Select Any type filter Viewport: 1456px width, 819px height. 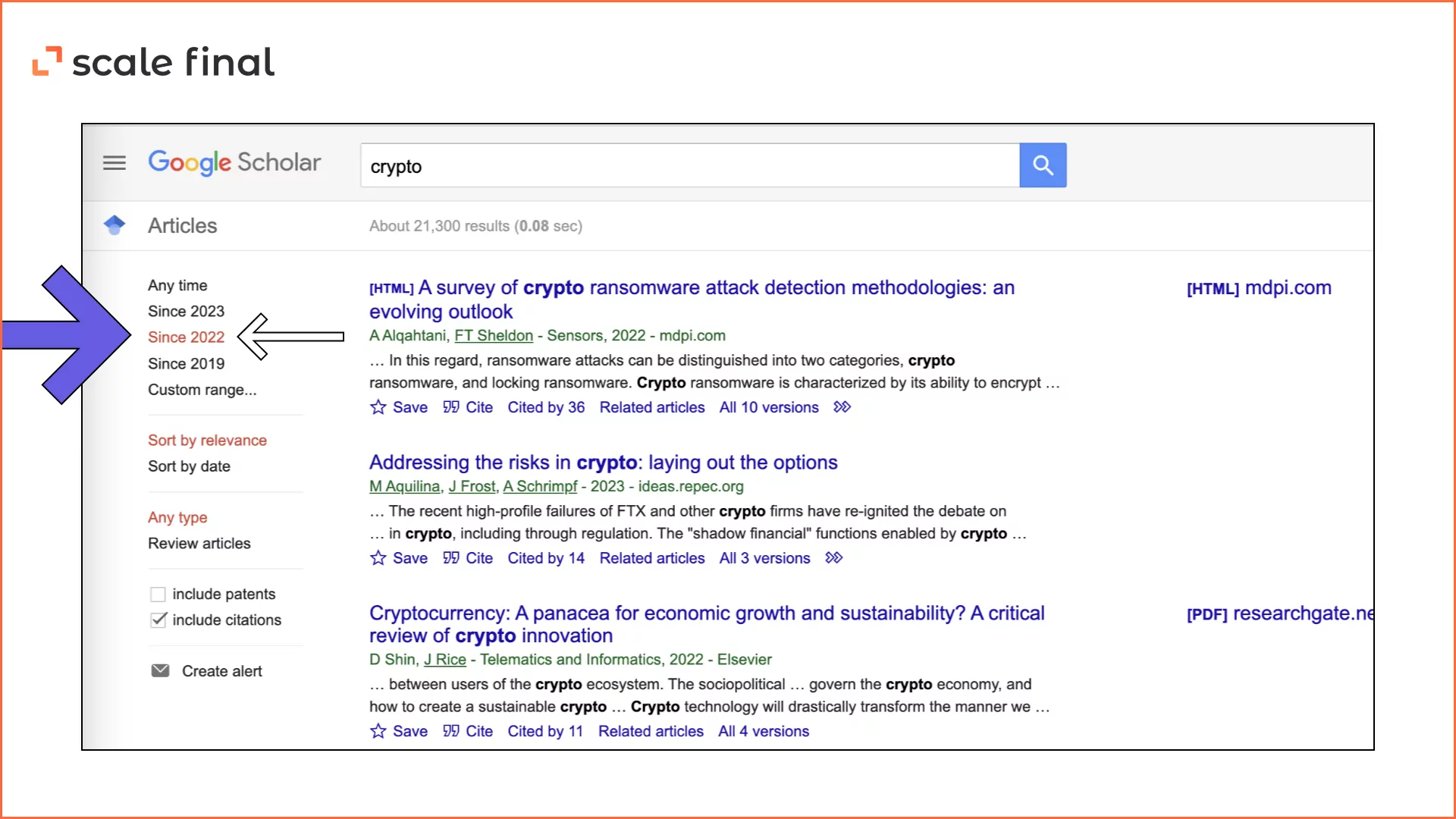(x=177, y=517)
